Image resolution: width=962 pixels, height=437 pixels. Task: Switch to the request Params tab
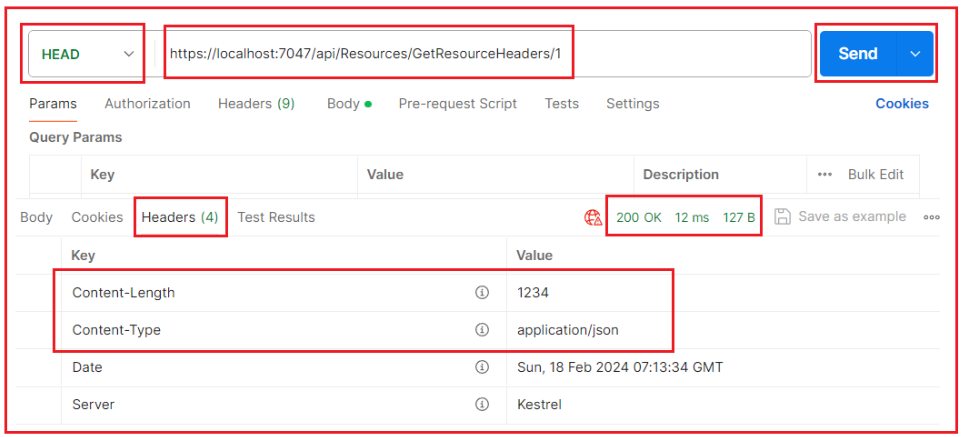[53, 104]
